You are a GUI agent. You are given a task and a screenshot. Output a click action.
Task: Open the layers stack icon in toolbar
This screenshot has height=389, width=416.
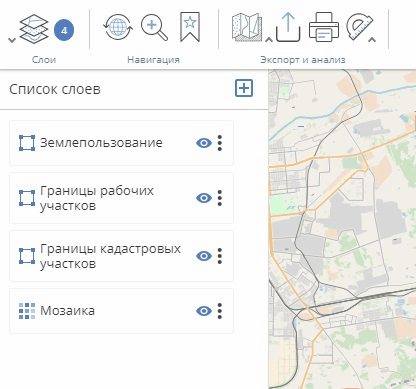click(34, 30)
